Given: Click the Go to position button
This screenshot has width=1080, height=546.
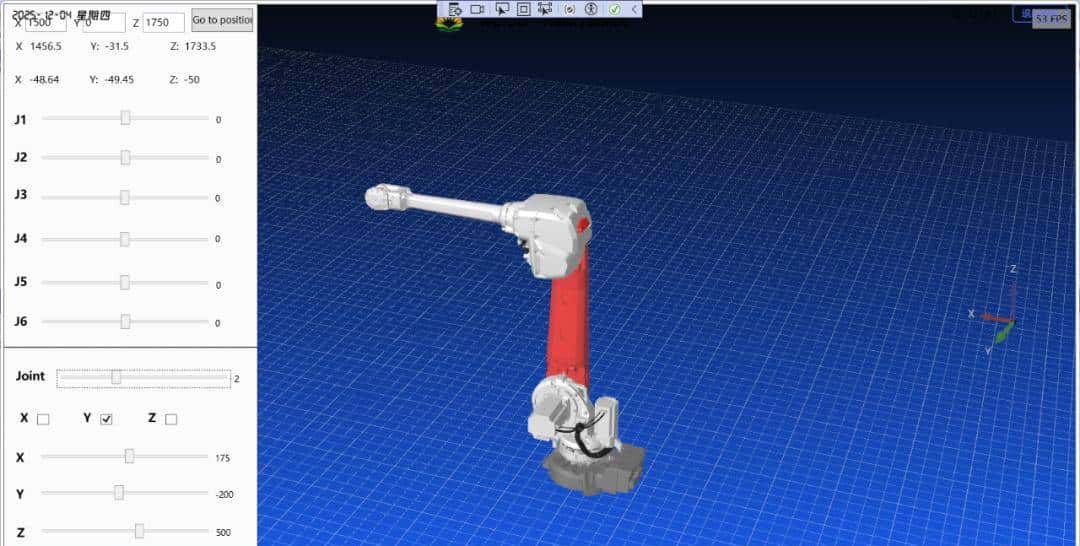Looking at the screenshot, I should point(222,20).
